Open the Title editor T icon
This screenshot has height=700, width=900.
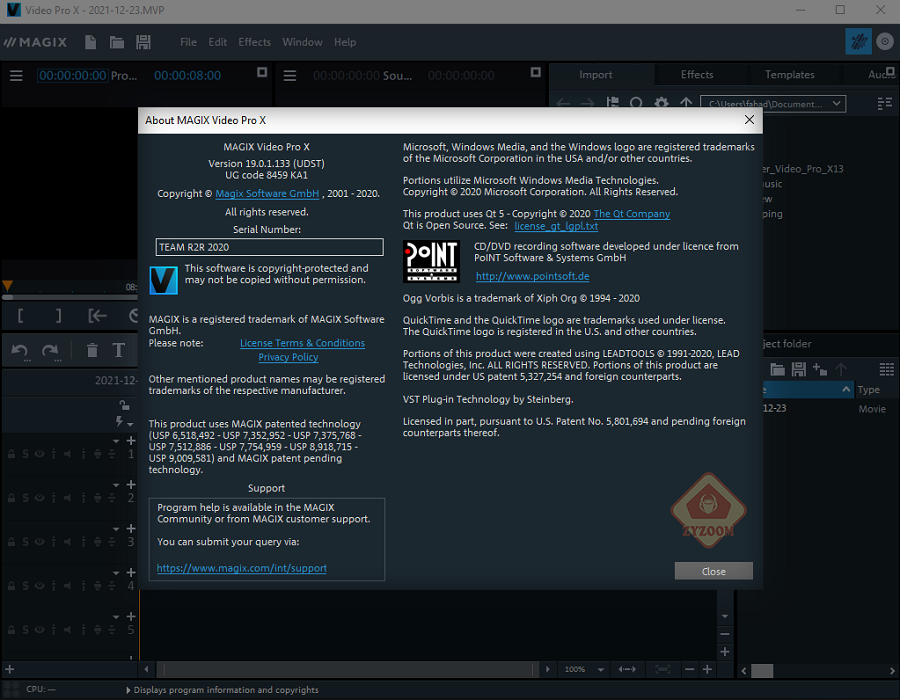(x=118, y=350)
